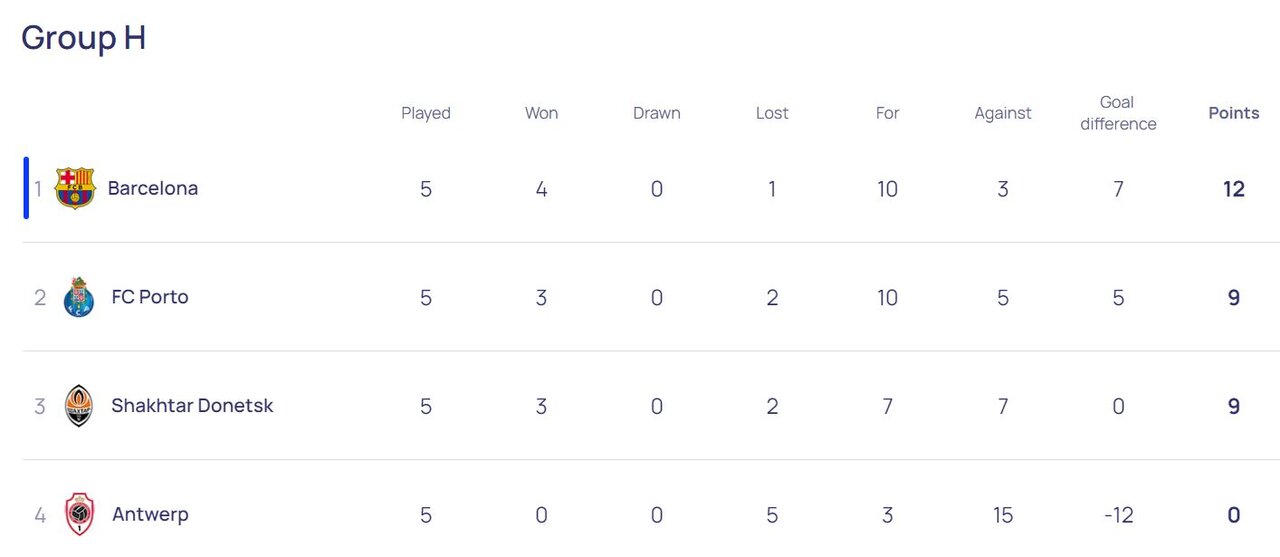This screenshot has height=557, width=1280.
Task: Select the Shakhtar Donetsk team name
Action: click(192, 406)
